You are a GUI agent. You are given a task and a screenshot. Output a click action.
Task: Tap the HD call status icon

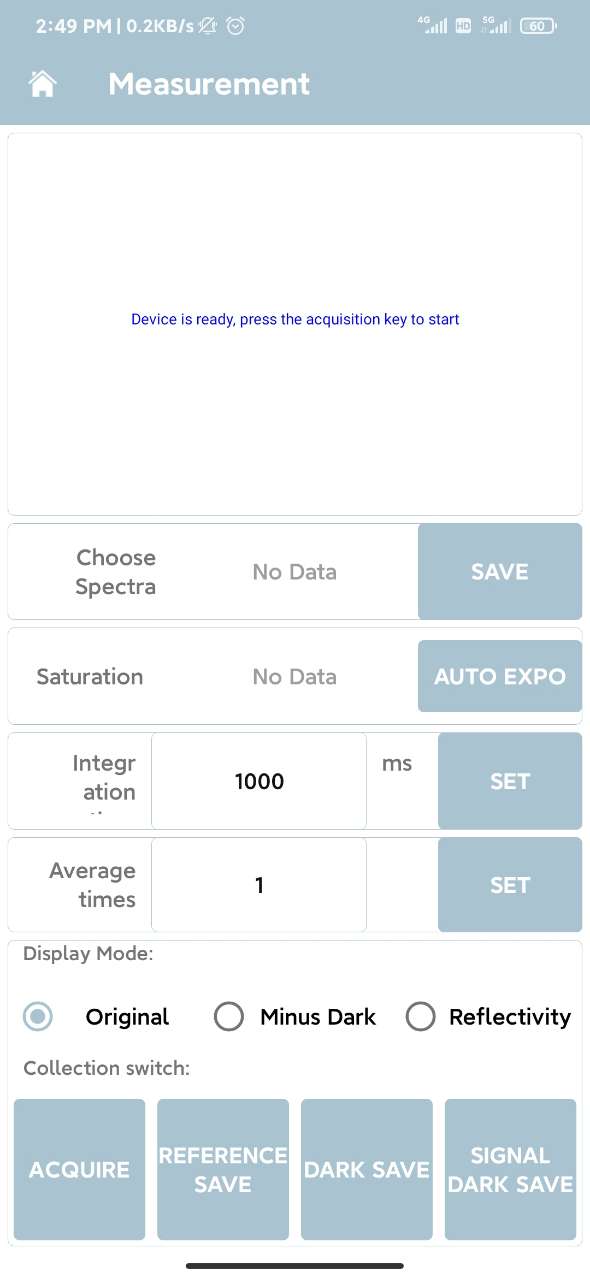pos(464,26)
